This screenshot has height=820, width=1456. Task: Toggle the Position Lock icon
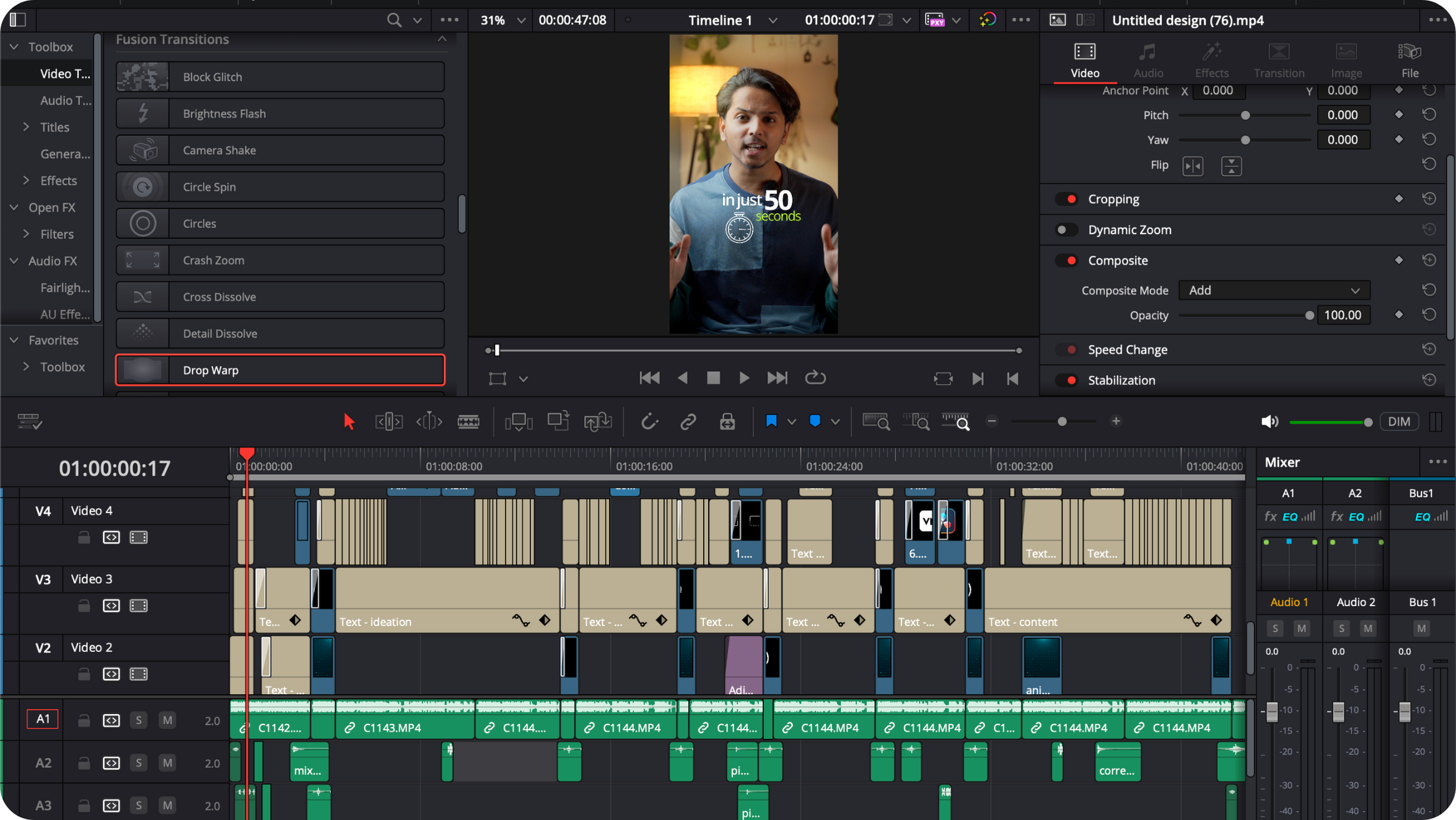(x=727, y=422)
